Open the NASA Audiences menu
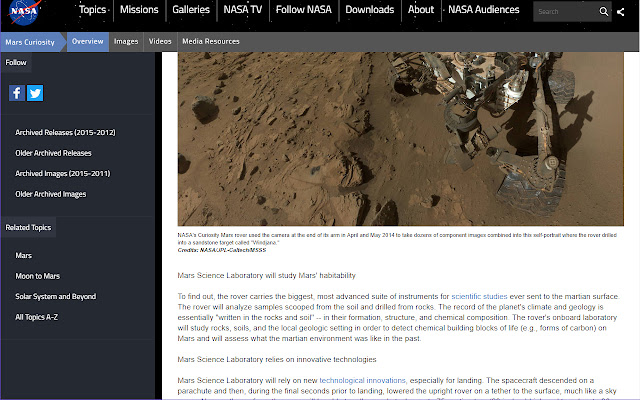The image size is (640, 400). tap(484, 9)
